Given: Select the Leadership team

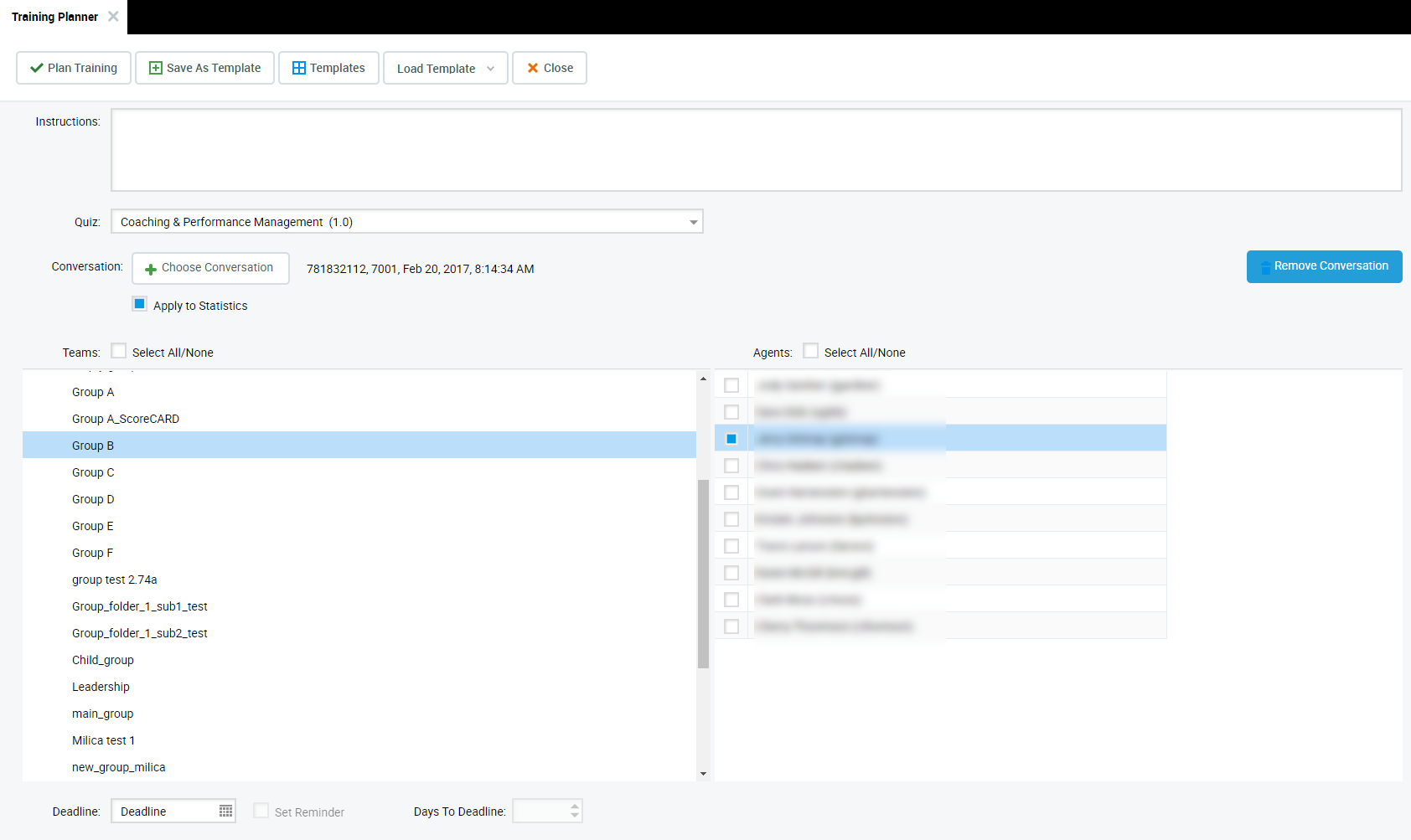Looking at the screenshot, I should click(101, 687).
